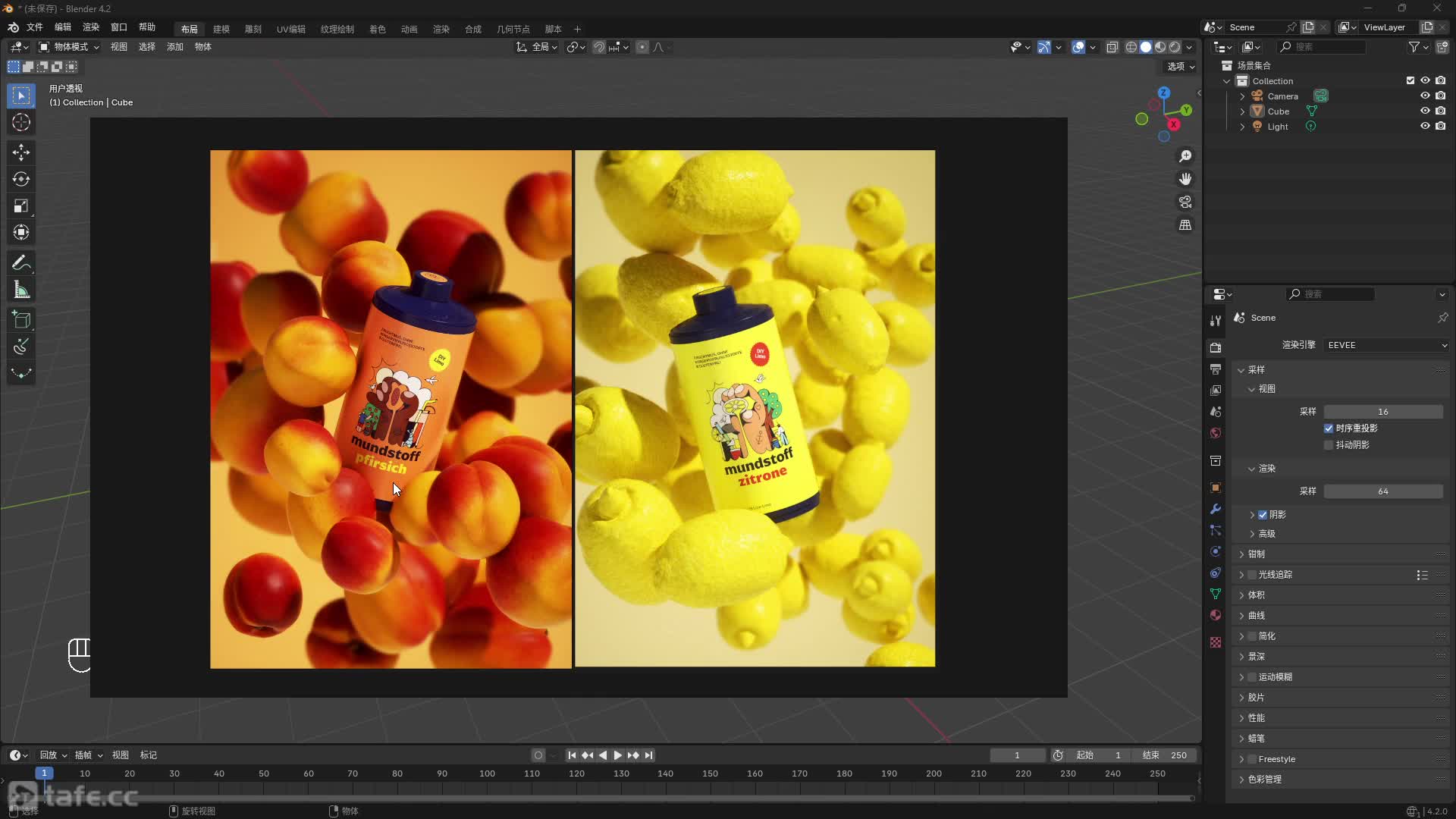The height and width of the screenshot is (819, 1456).
Task: Expand the Cube tree item
Action: coord(1242,111)
